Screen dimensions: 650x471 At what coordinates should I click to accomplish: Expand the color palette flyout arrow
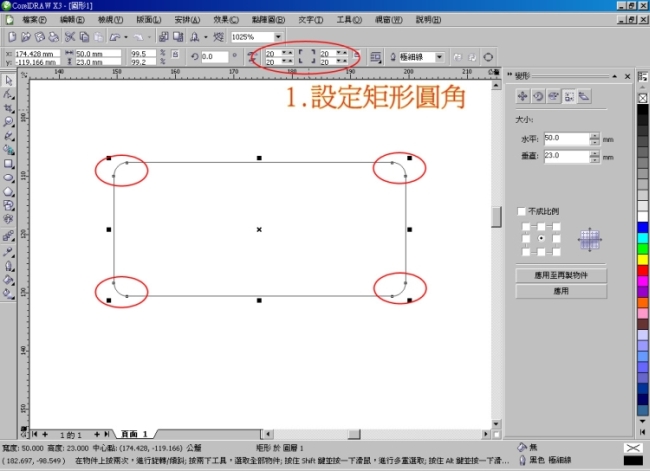[x=643, y=432]
